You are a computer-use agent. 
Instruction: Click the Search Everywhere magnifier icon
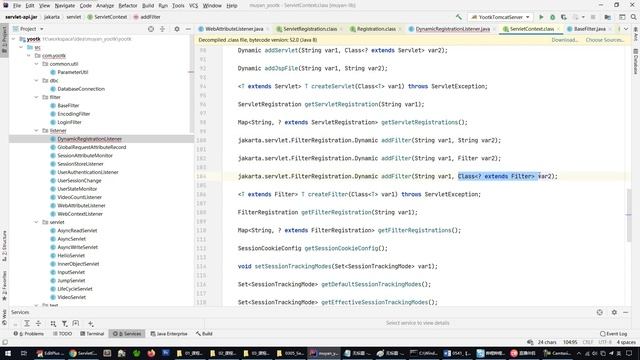pos(633,17)
